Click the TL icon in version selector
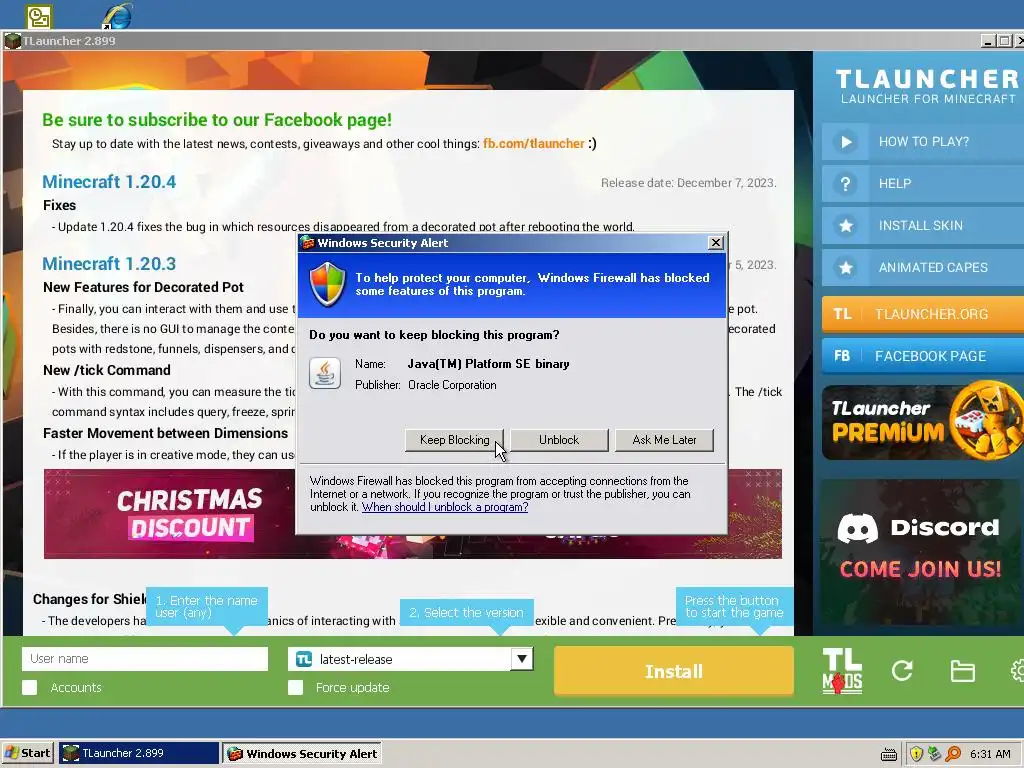The height and width of the screenshot is (768, 1024). [x=304, y=659]
